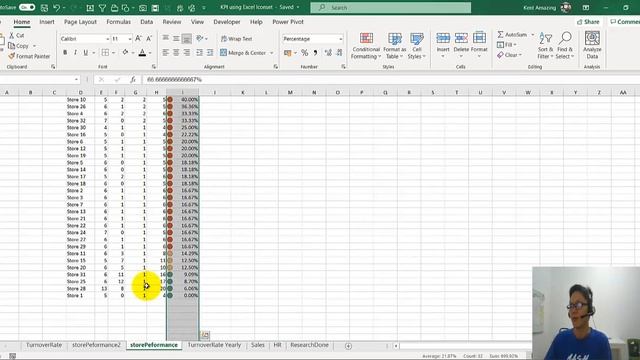Switch to the storePeformance2 sheet tab
640x360 pixels.
[x=96, y=345]
